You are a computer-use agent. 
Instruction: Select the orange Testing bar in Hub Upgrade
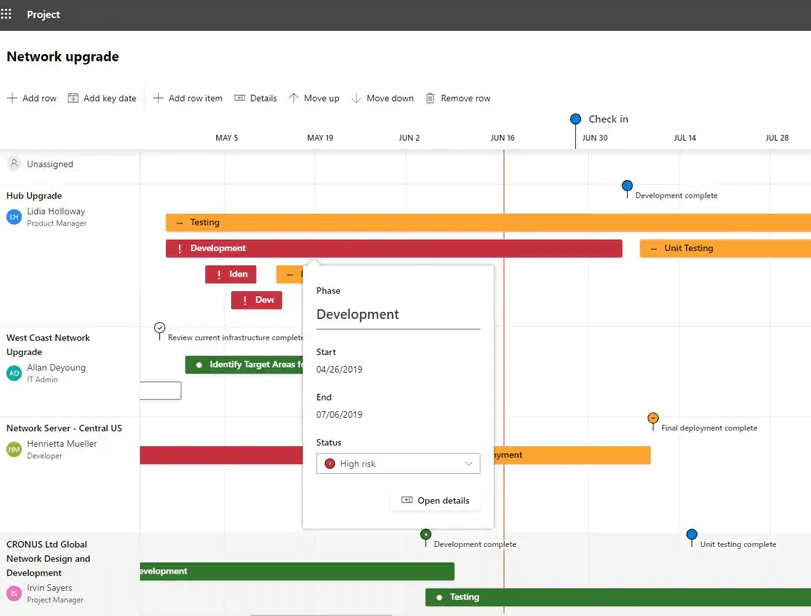[488, 222]
